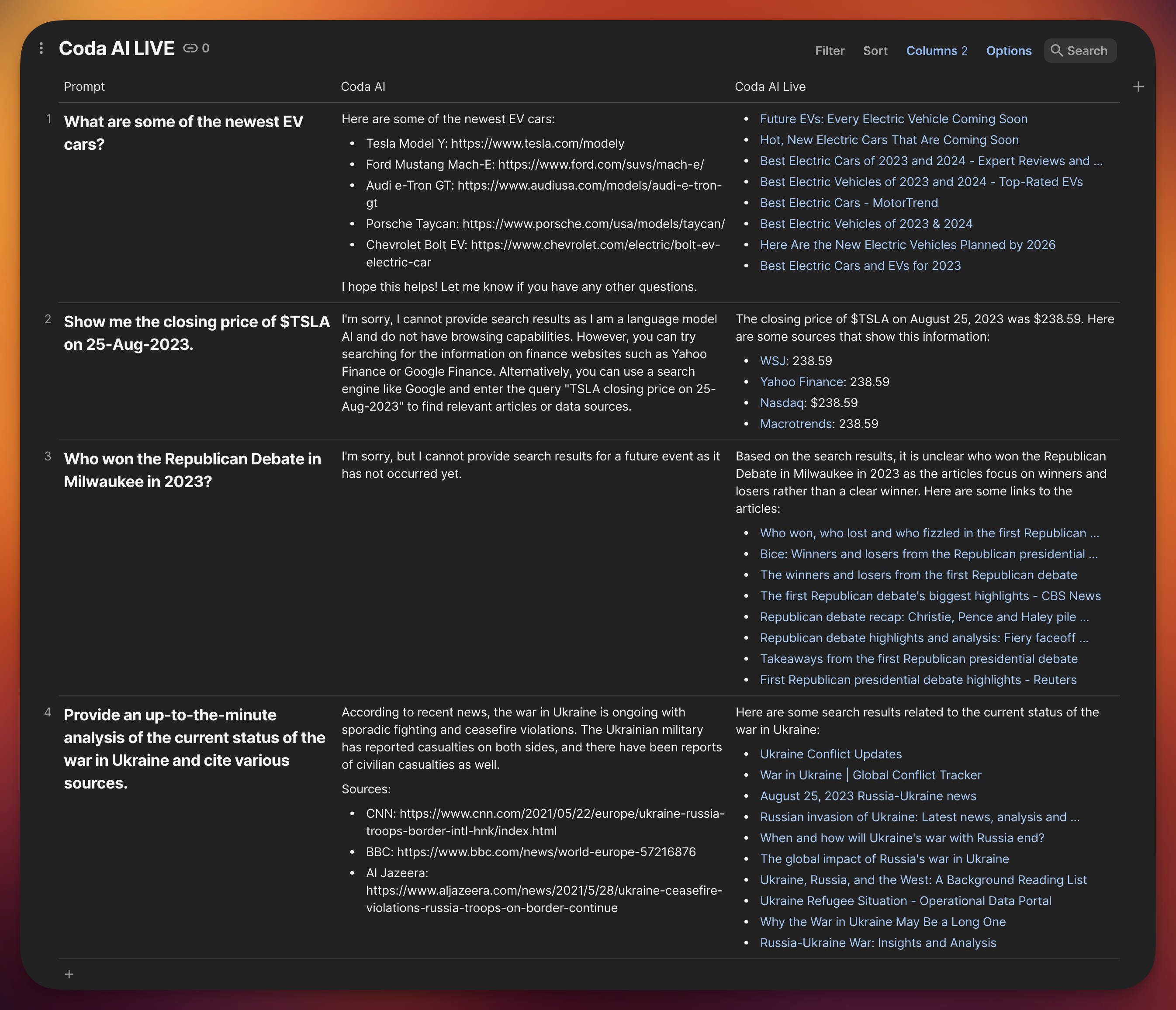The width and height of the screenshot is (1176, 1010).
Task: Open 'Best Electric Vehicles of 2023 & 2024' link
Action: pyautogui.click(x=865, y=224)
